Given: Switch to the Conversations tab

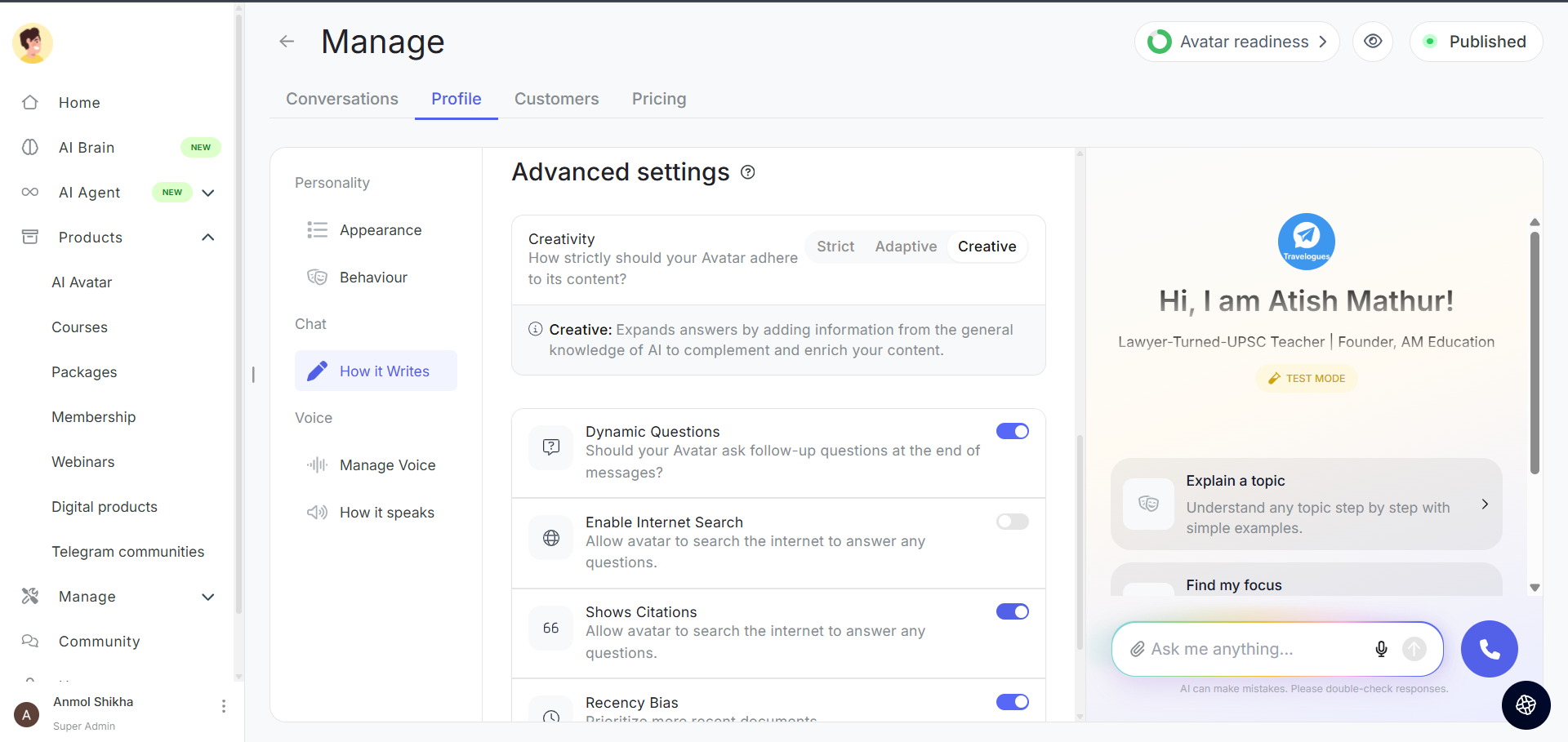Looking at the screenshot, I should [342, 99].
